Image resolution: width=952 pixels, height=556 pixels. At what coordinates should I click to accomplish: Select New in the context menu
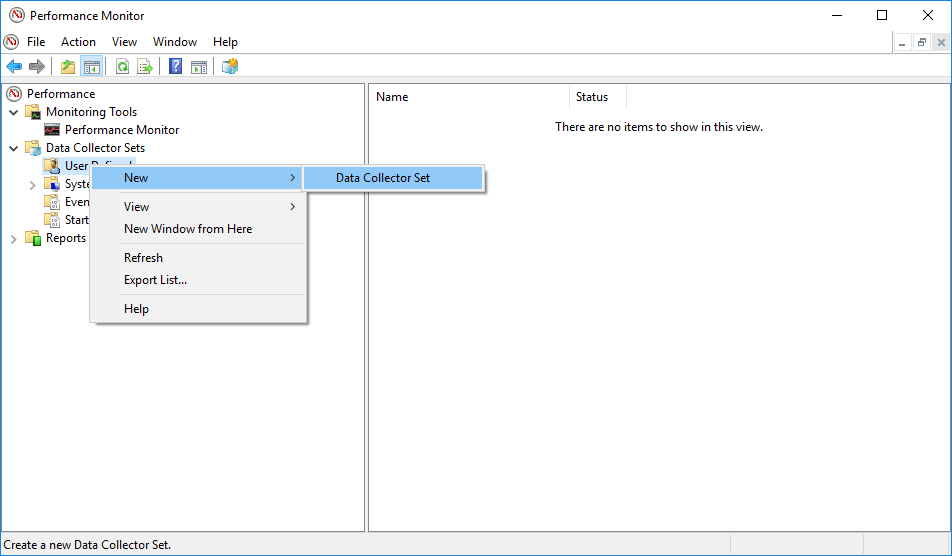(x=198, y=178)
